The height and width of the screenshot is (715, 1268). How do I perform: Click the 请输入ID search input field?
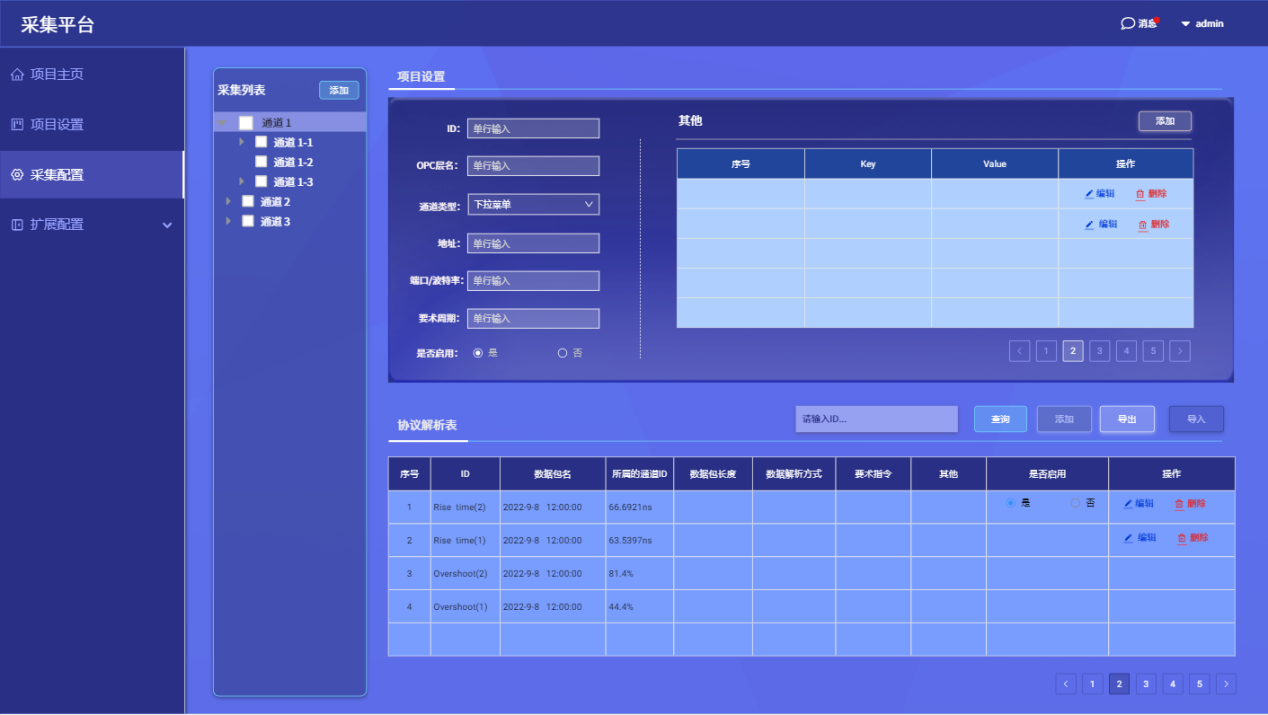tap(876, 419)
